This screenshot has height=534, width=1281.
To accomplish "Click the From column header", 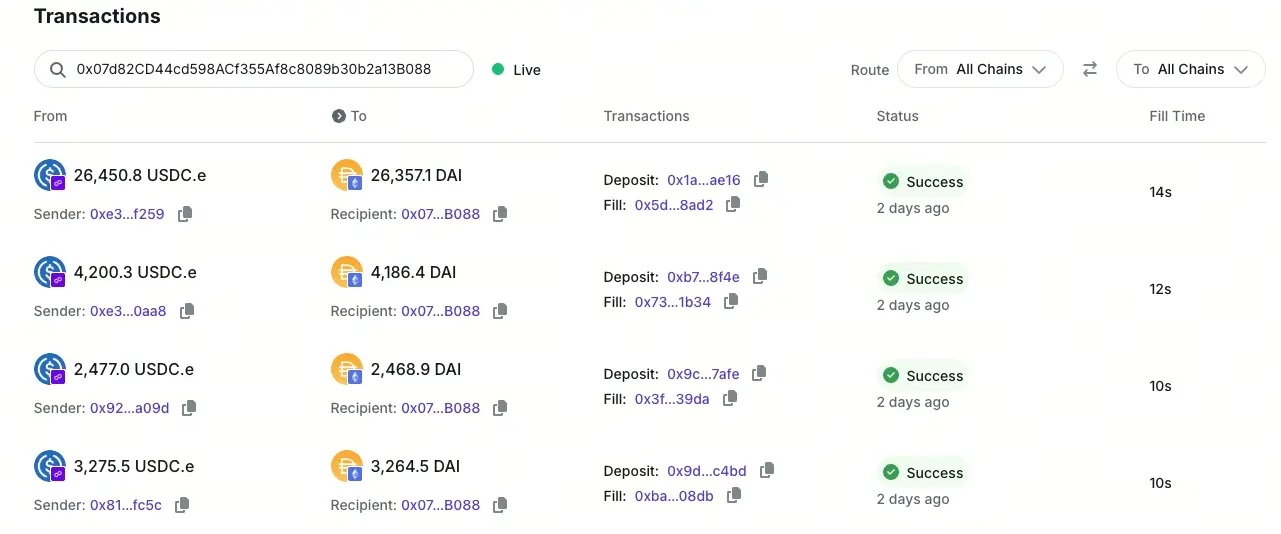I will [x=50, y=116].
